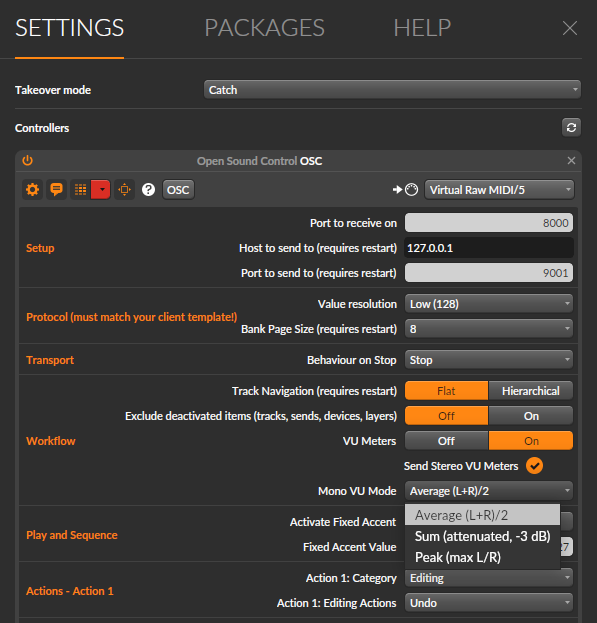Click the Setup section label
The image size is (597, 623).
[x=40, y=248]
